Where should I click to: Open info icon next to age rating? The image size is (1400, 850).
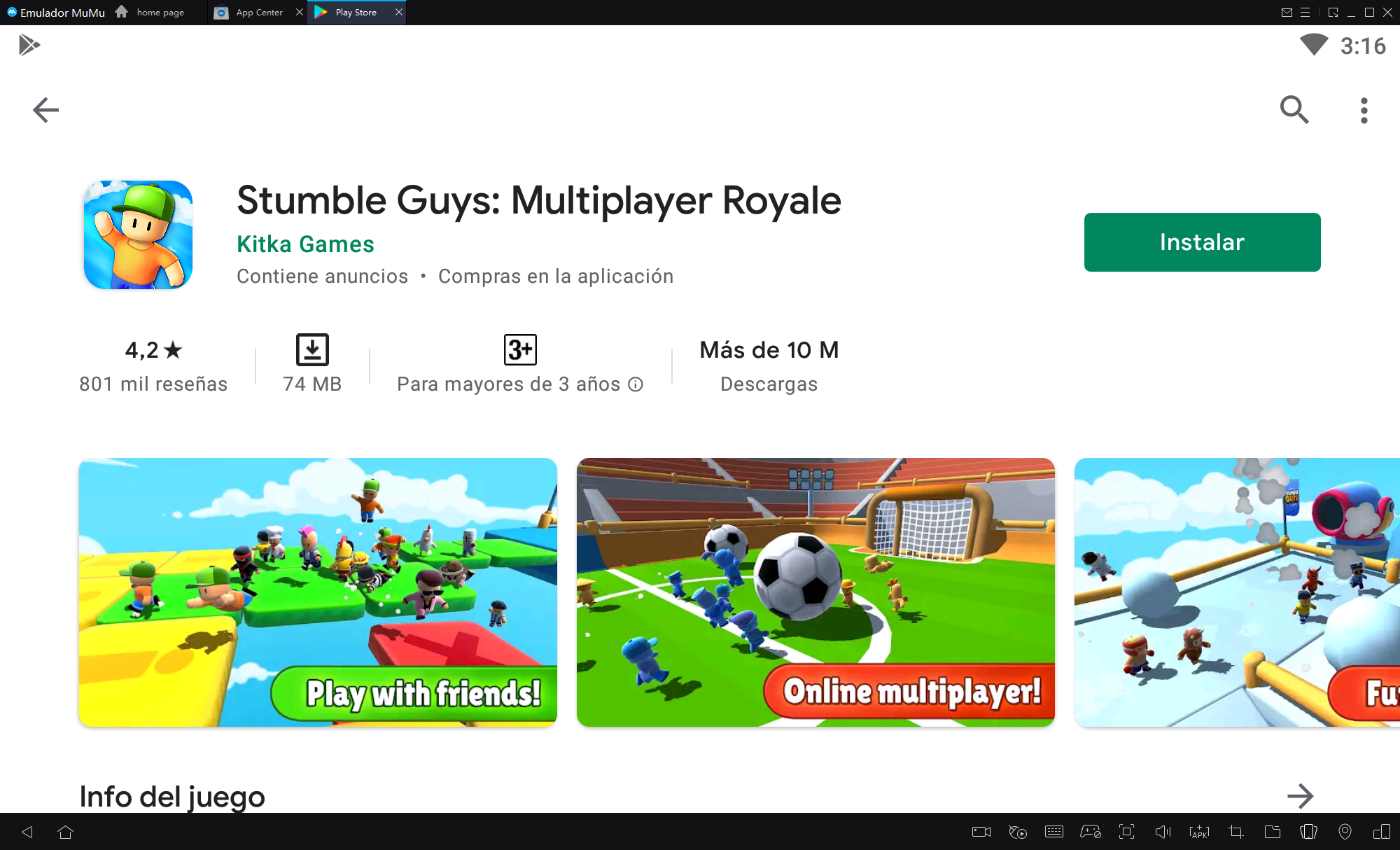tap(636, 384)
